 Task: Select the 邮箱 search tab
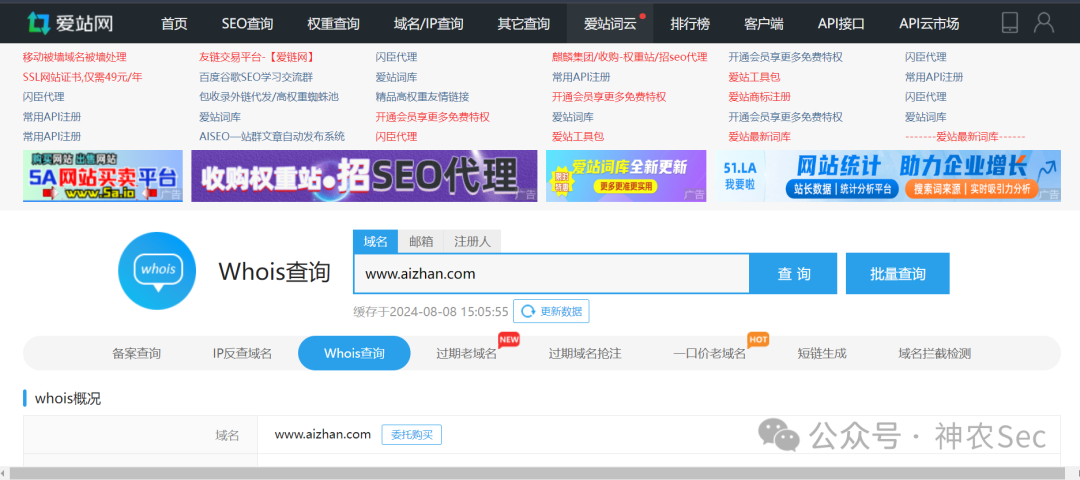(421, 242)
